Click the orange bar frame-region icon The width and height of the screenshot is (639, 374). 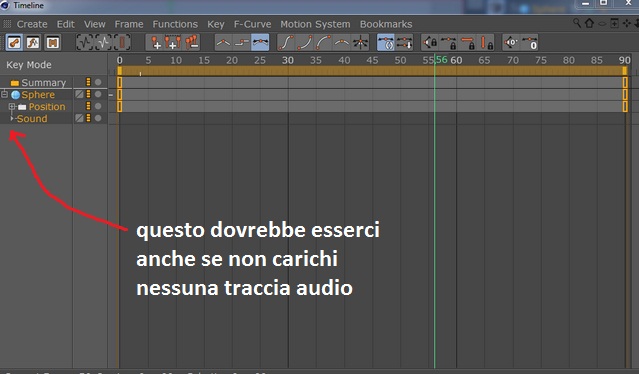click(122, 42)
